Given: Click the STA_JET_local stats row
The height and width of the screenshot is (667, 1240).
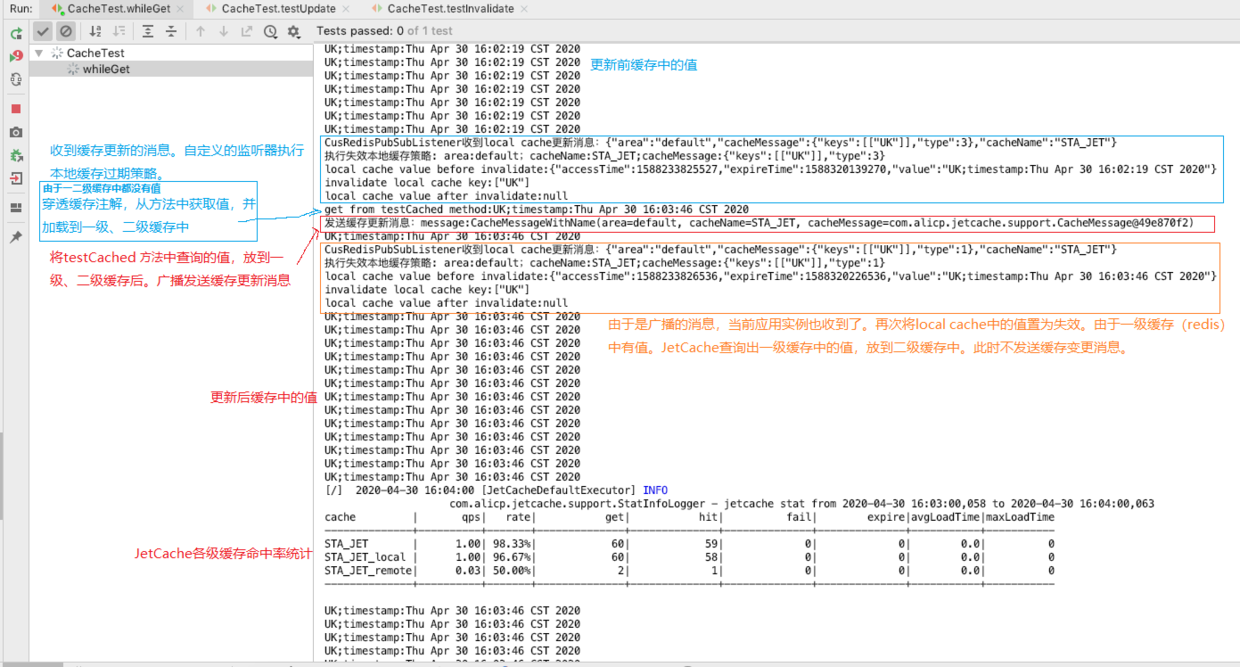Looking at the screenshot, I should point(689,557).
